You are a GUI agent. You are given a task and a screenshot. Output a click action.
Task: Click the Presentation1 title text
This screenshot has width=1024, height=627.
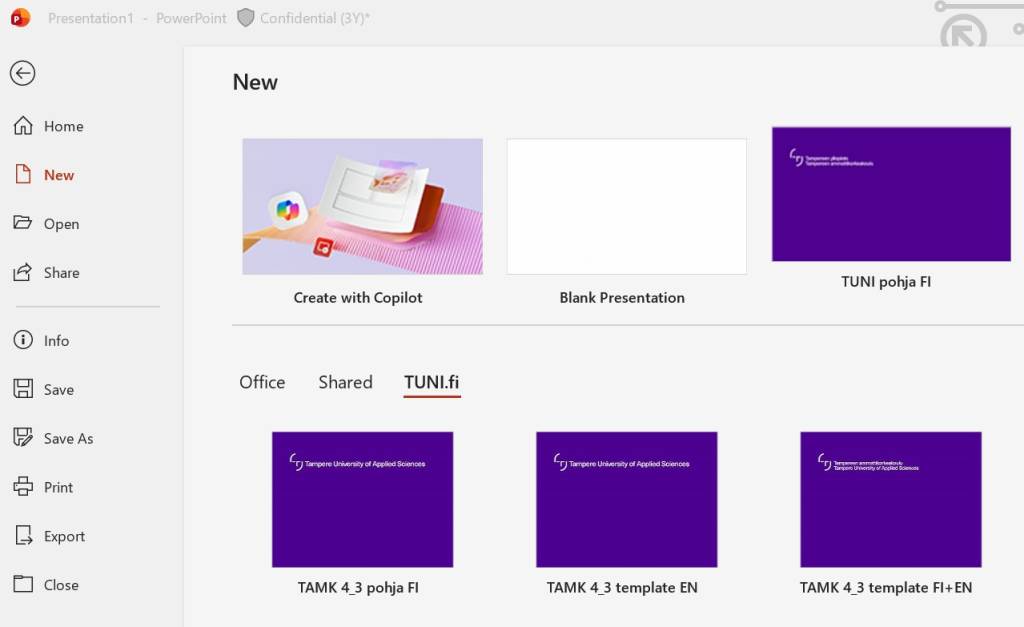(90, 18)
